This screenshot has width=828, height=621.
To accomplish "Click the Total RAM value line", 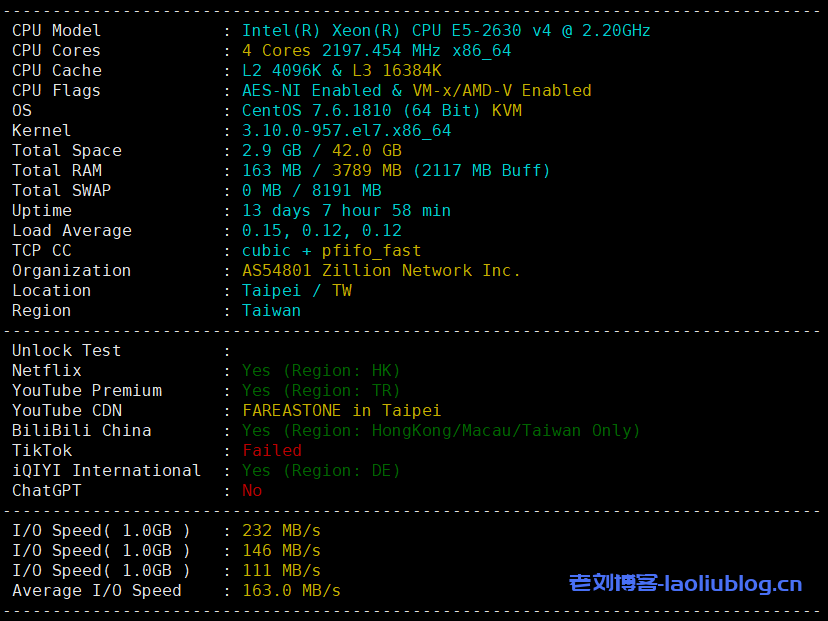I will [x=396, y=171].
